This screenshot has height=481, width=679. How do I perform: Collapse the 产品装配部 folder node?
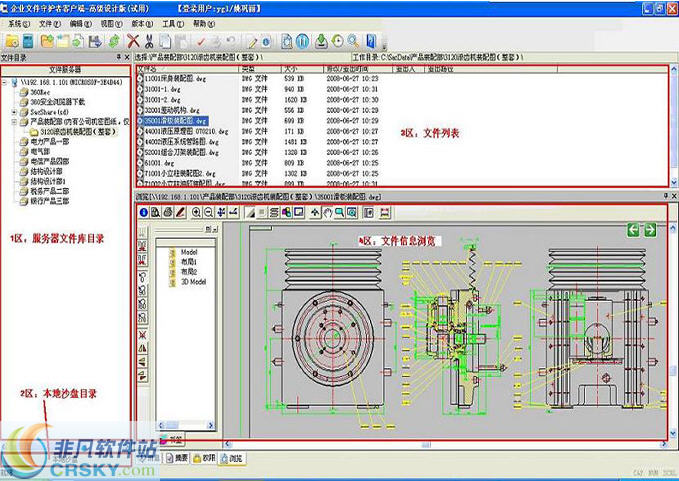(14, 122)
